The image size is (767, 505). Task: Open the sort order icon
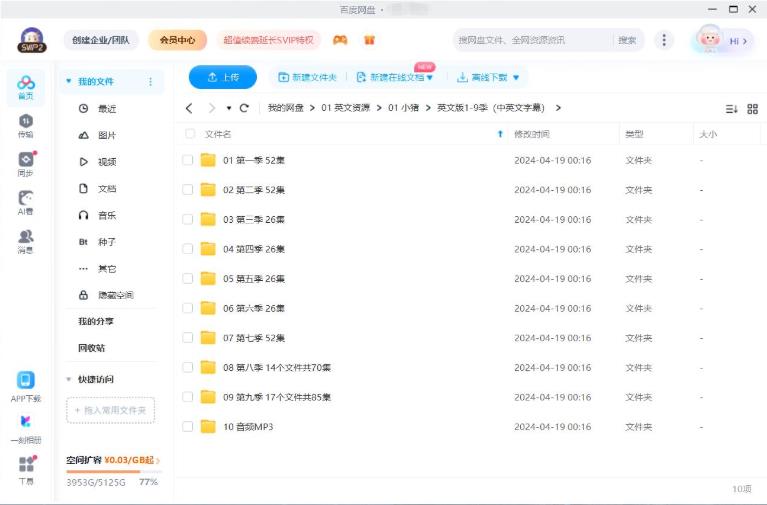tap(731, 109)
